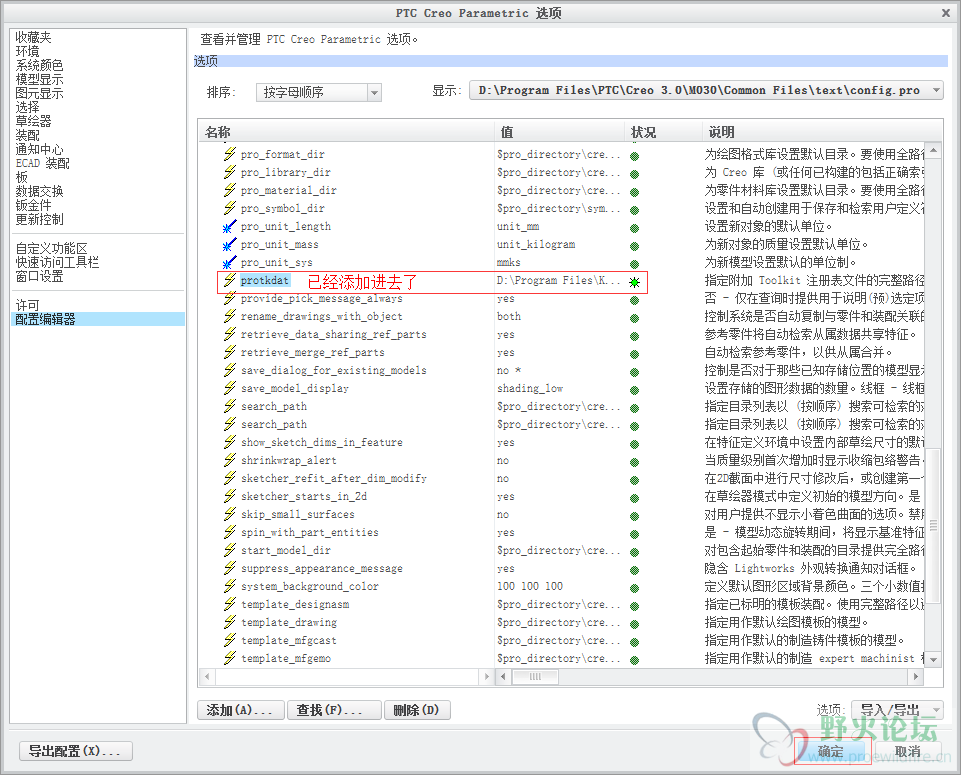Click the lightning icon beside template_mfgcast
The width and height of the screenshot is (961, 775).
coord(230,640)
